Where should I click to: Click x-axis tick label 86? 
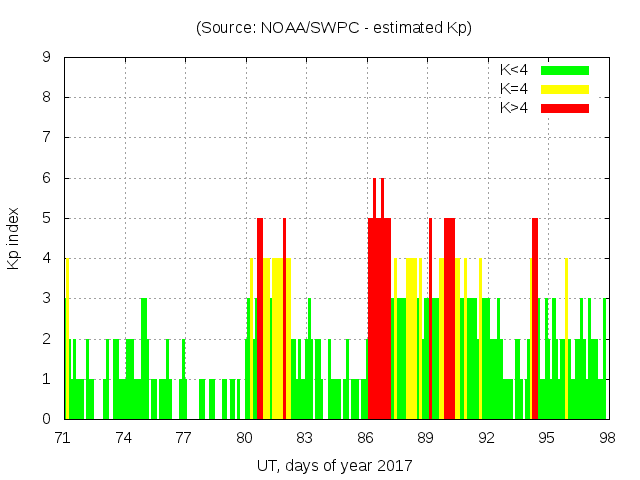[365, 437]
